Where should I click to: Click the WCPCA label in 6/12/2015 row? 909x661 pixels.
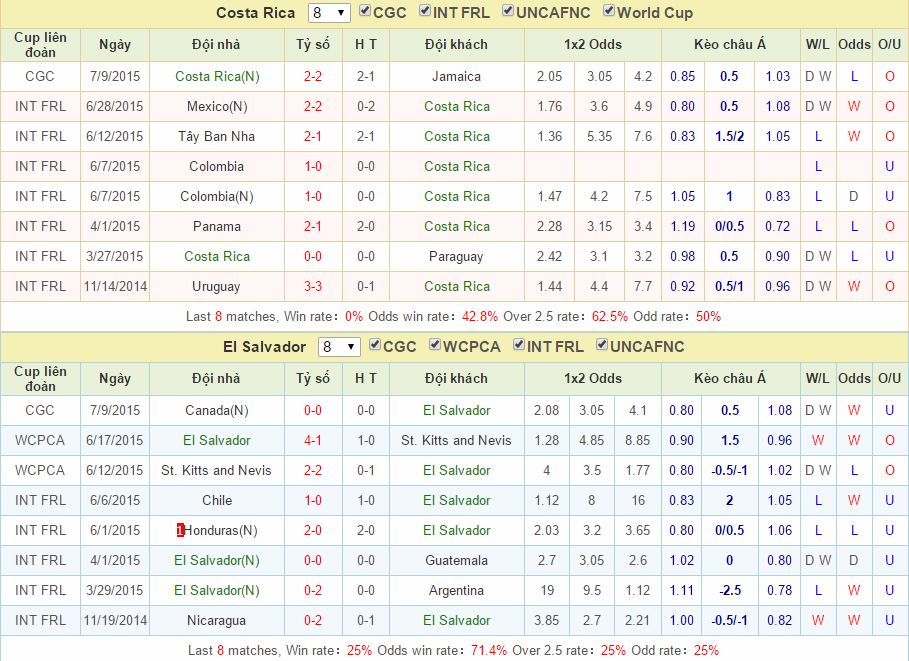pos(39,470)
